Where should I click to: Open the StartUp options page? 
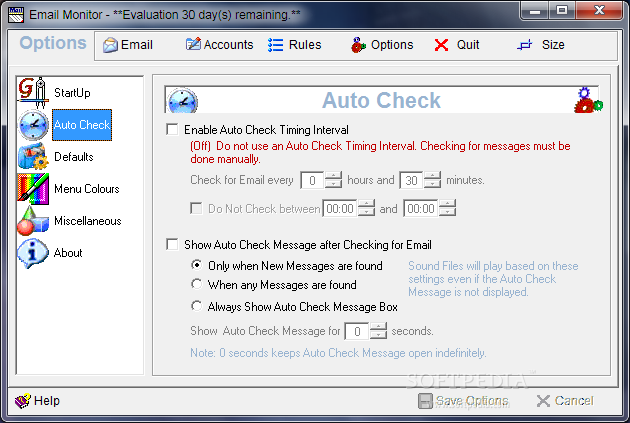(72, 93)
